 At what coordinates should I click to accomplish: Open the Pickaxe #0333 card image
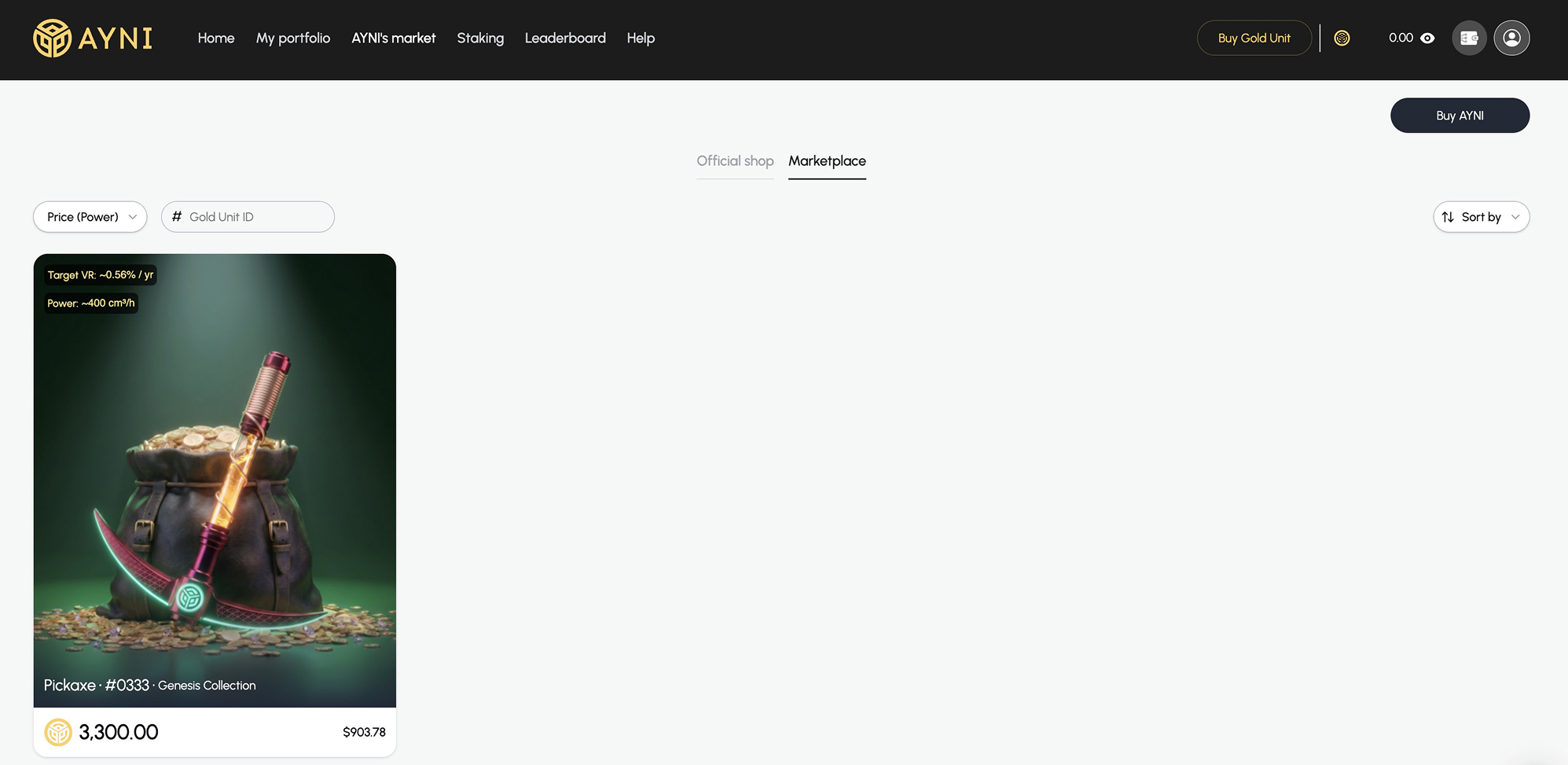215,480
